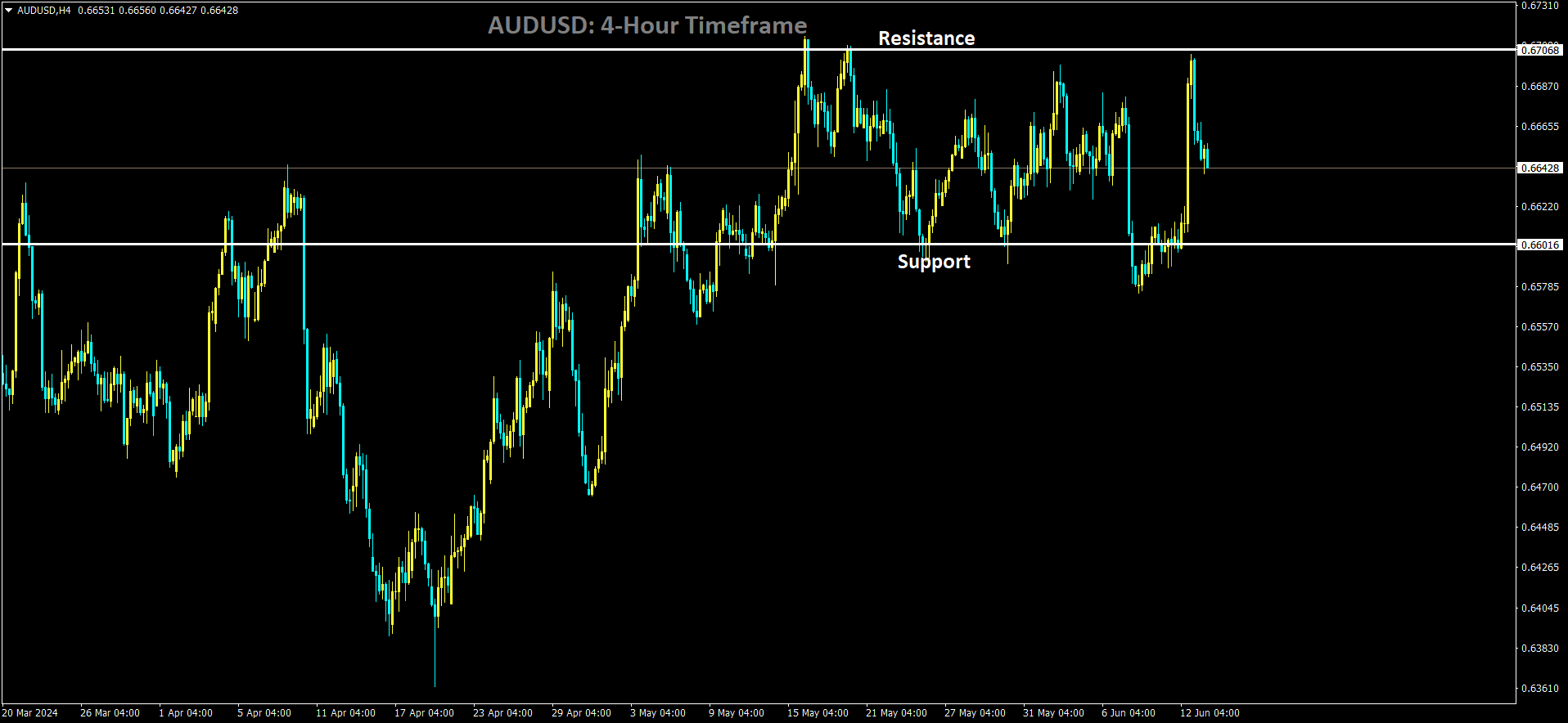This screenshot has height=723, width=1568.
Task: Click the 0.63830 price scale value
Action: [1539, 649]
